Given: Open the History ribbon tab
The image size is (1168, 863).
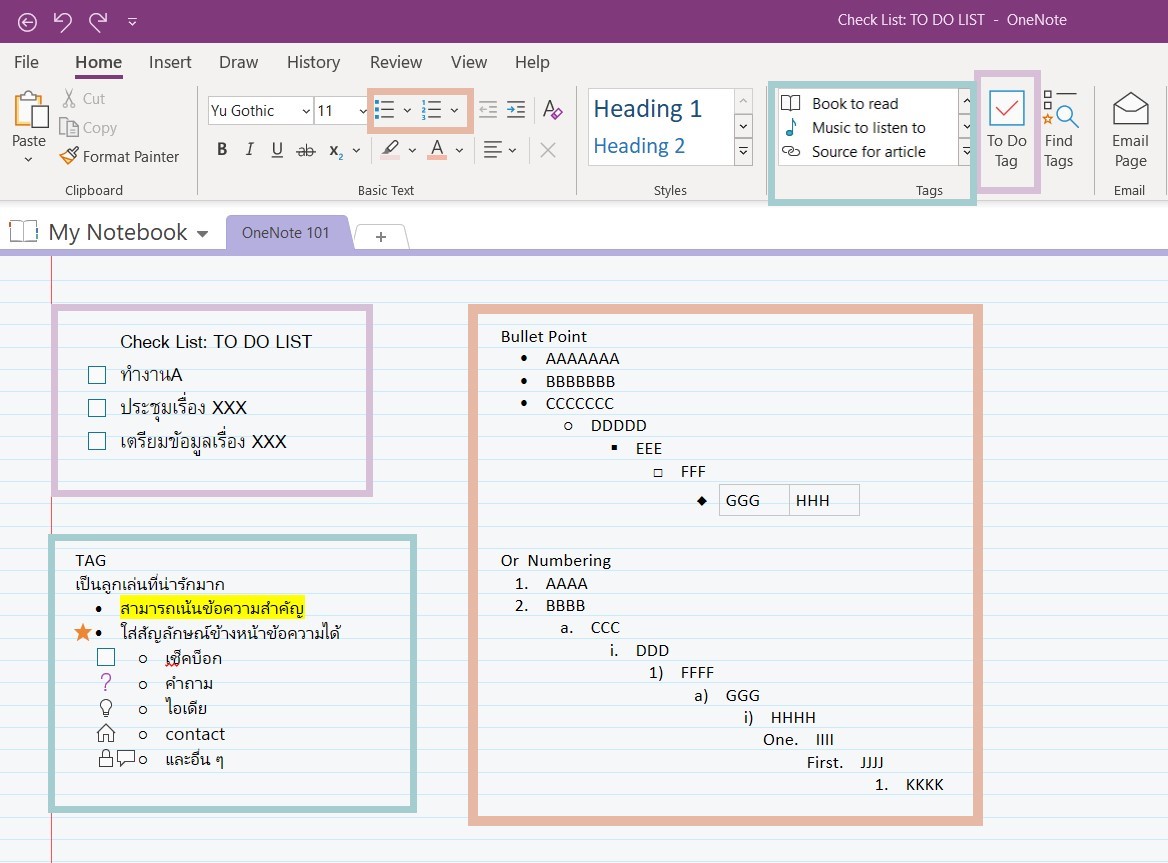Looking at the screenshot, I should point(314,62).
